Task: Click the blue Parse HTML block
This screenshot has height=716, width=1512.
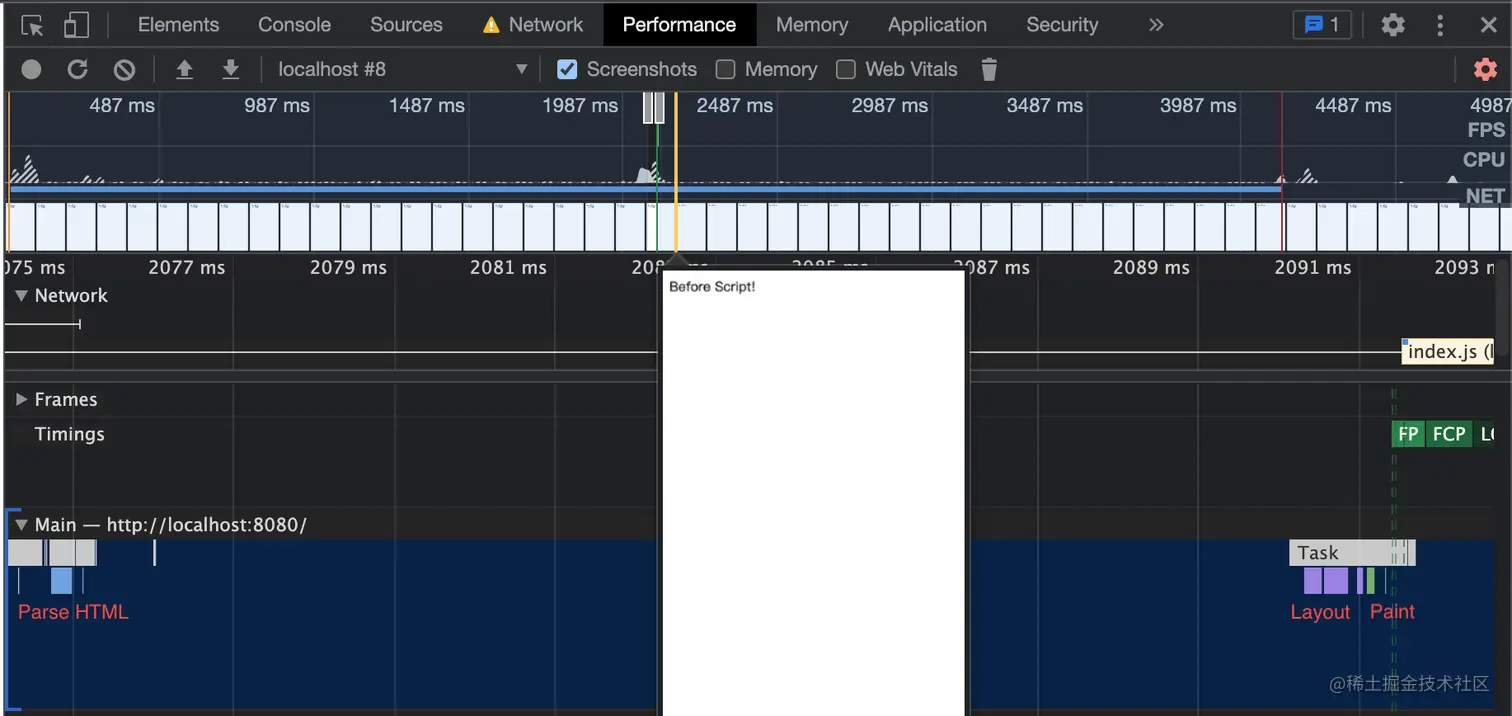Action: tap(61, 581)
